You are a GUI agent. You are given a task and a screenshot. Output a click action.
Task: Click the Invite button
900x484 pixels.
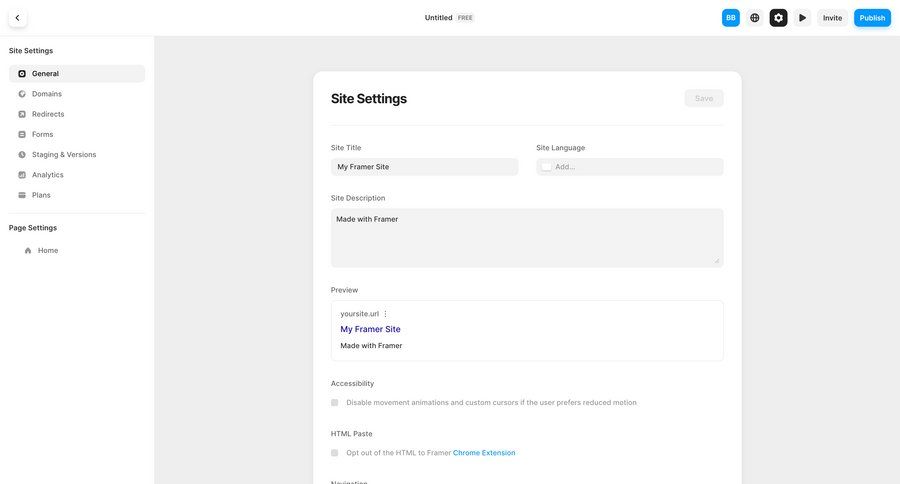832,18
